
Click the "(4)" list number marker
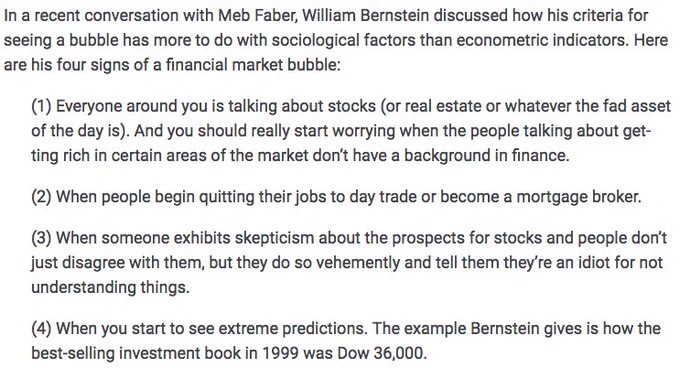[41, 329]
